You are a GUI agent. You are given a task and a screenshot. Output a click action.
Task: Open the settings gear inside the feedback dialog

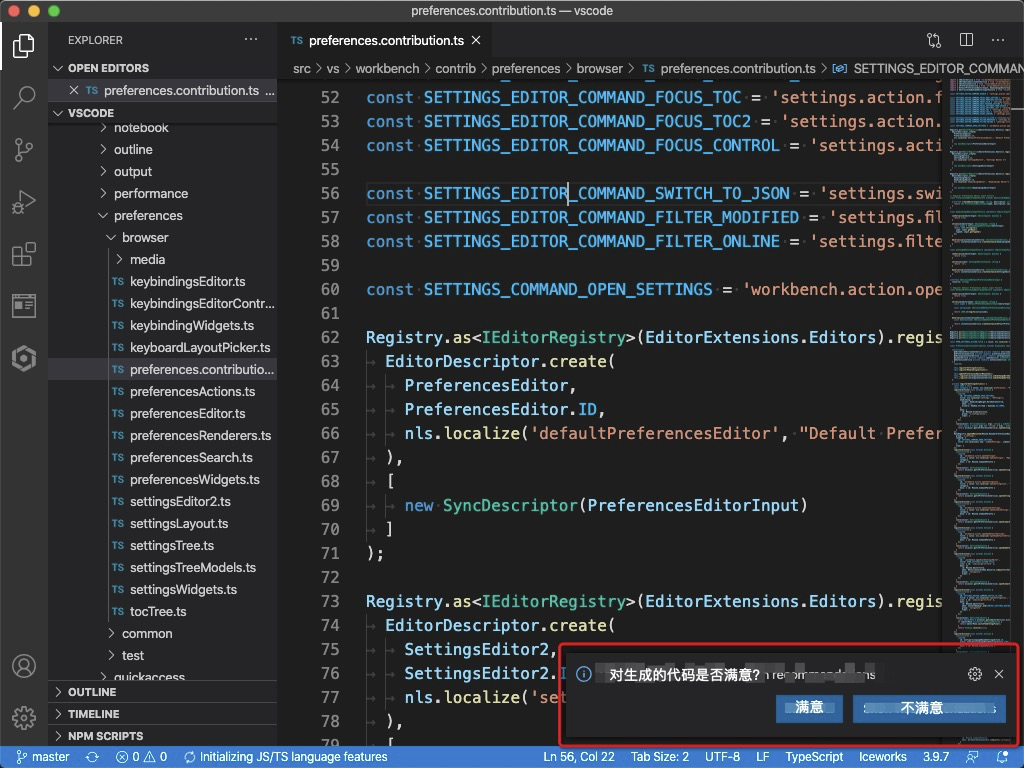pyautogui.click(x=975, y=674)
